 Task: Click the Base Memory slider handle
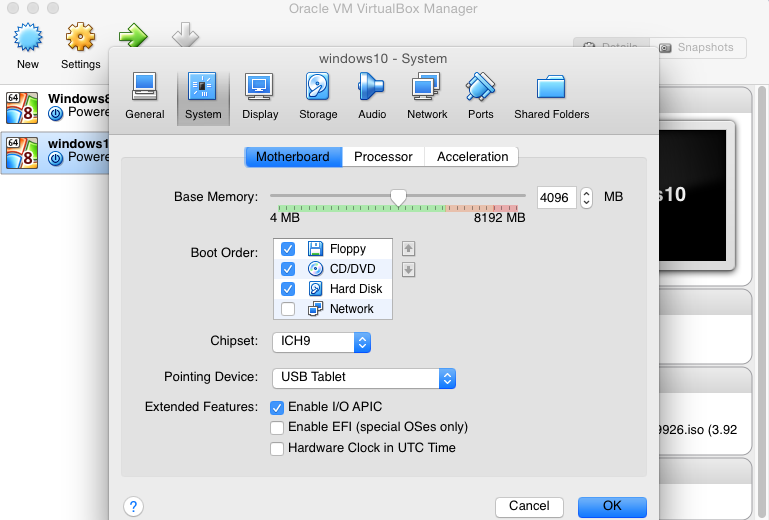(x=398, y=197)
